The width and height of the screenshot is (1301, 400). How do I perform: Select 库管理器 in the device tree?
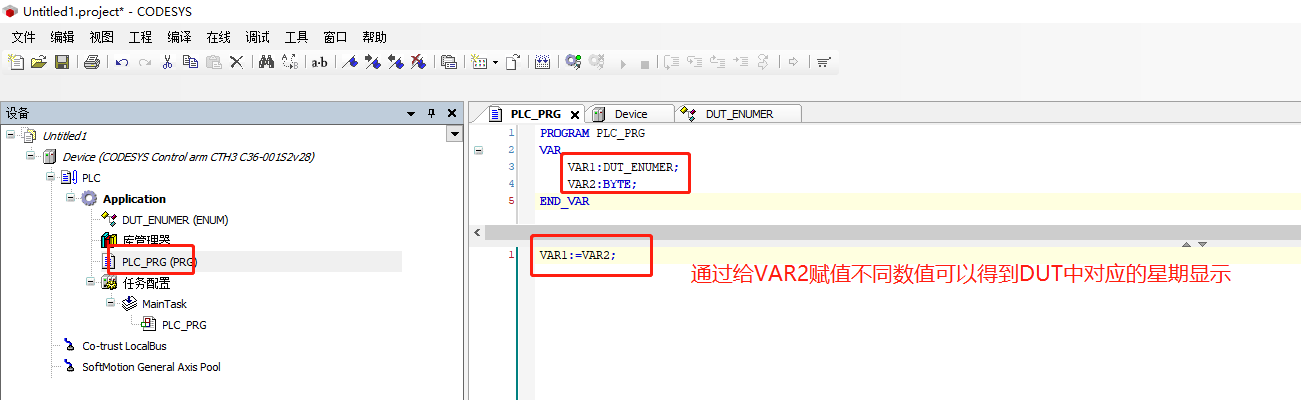(x=146, y=240)
